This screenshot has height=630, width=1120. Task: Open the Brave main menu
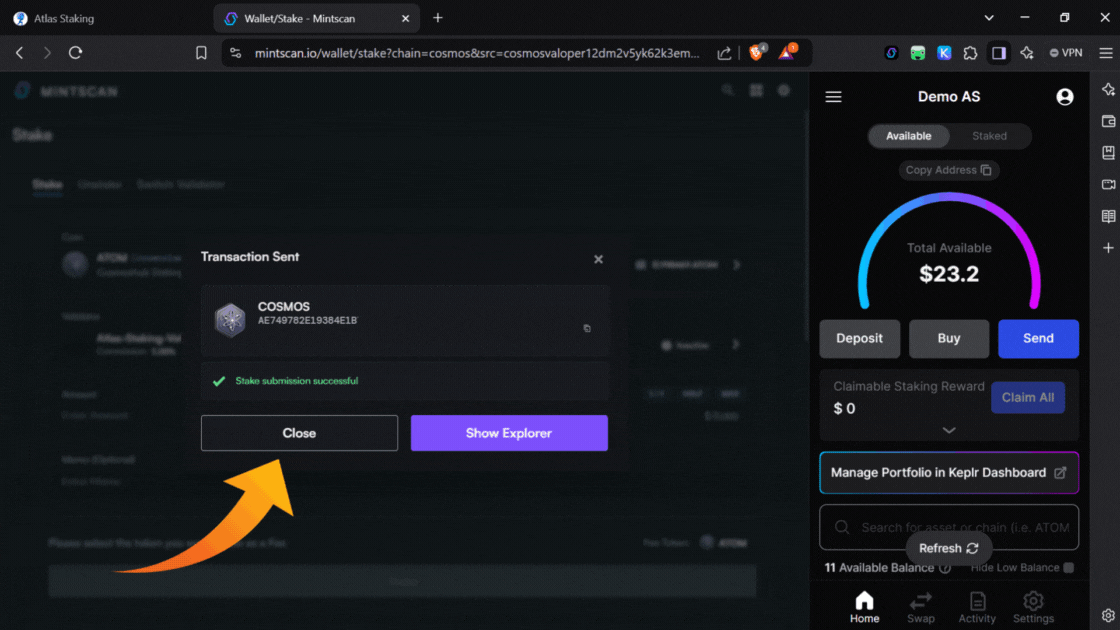(x=1105, y=53)
